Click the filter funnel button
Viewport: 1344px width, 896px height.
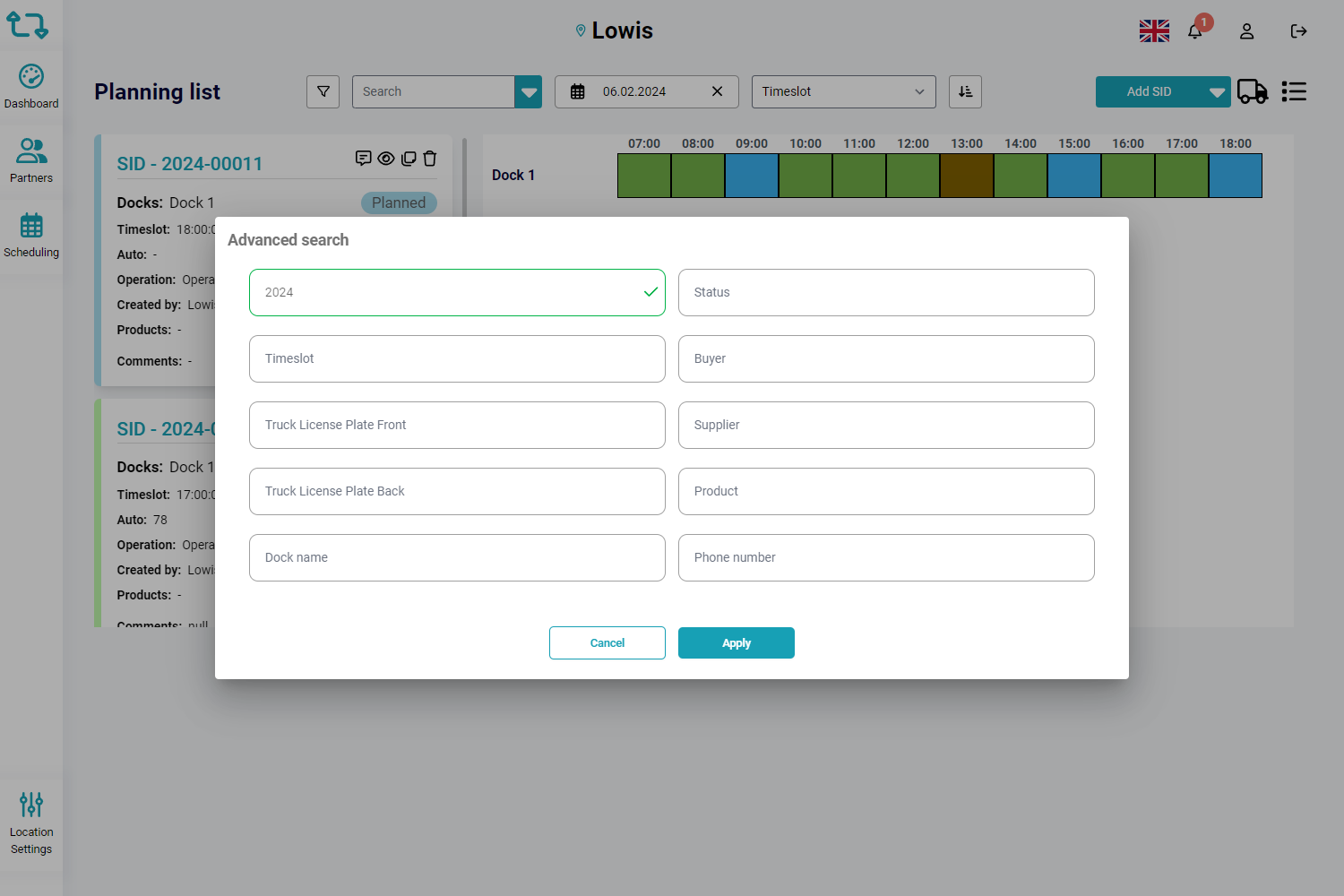(323, 91)
